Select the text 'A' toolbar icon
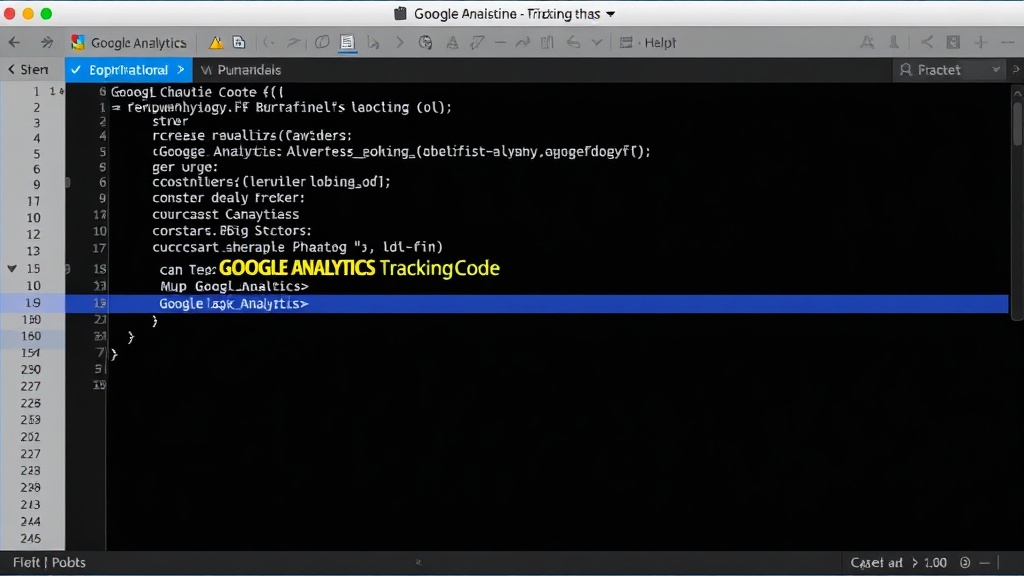This screenshot has height=576, width=1024. (x=452, y=42)
